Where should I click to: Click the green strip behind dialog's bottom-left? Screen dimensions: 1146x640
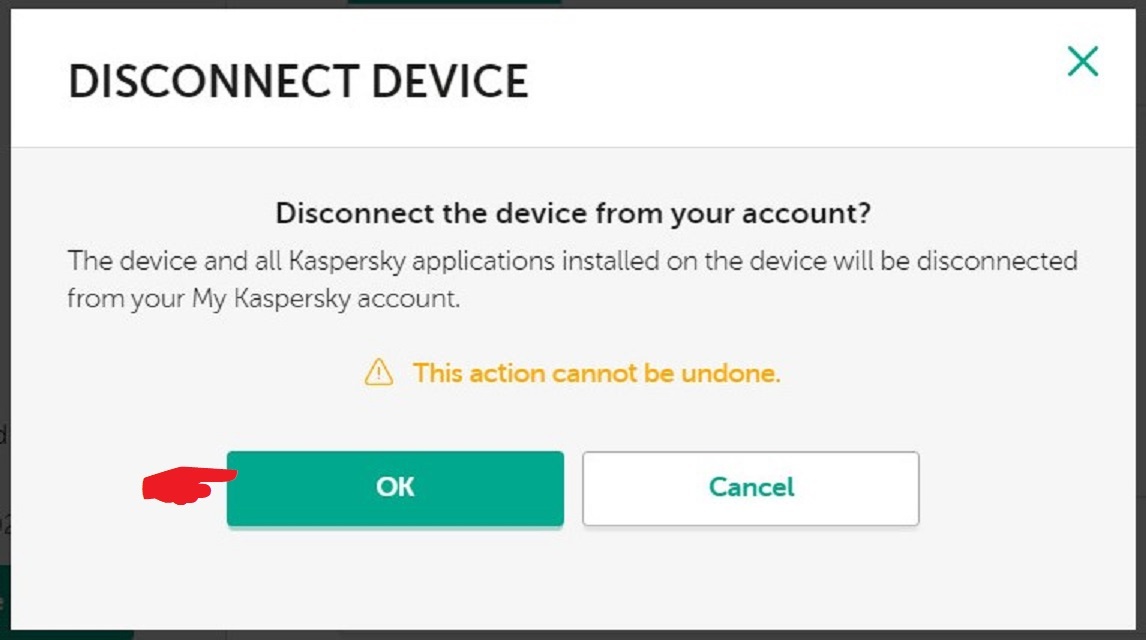coord(72,634)
